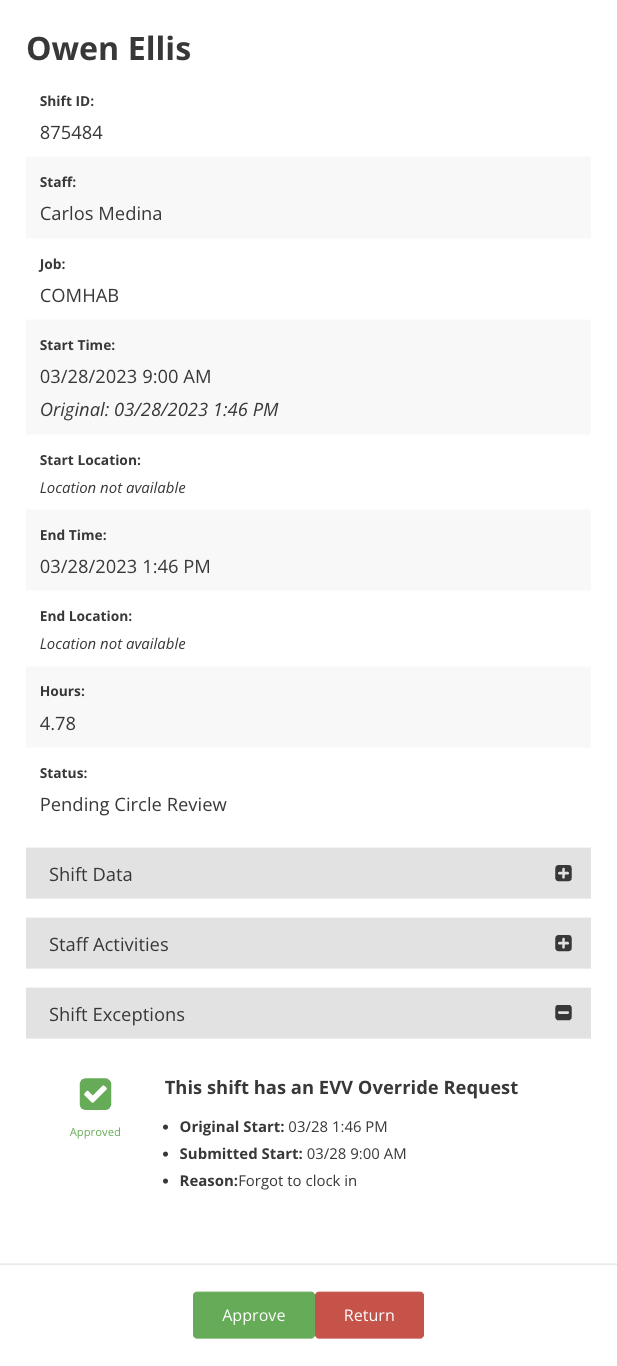Click the Approved label under checkmark
This screenshot has width=617, height=1366.
coord(95,1132)
